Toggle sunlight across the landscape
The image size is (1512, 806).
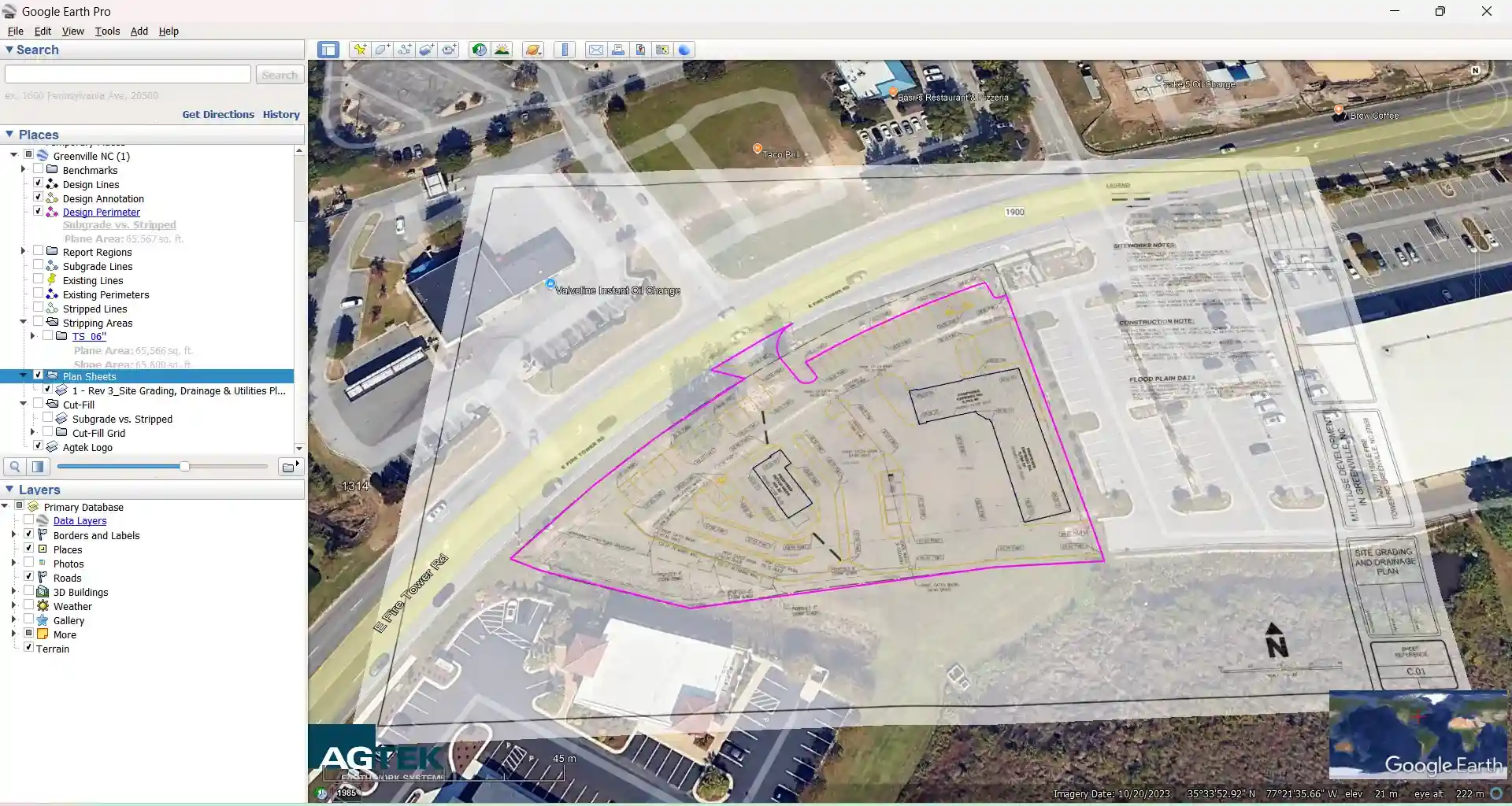pos(502,50)
